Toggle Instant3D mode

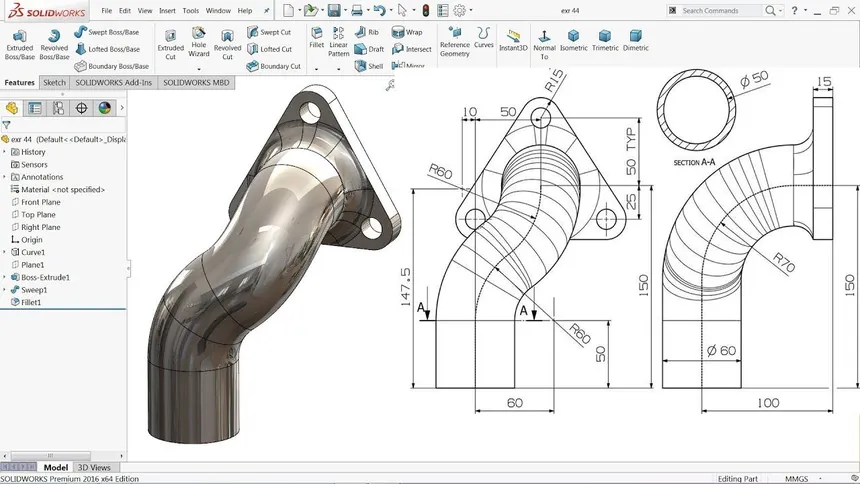(x=512, y=40)
